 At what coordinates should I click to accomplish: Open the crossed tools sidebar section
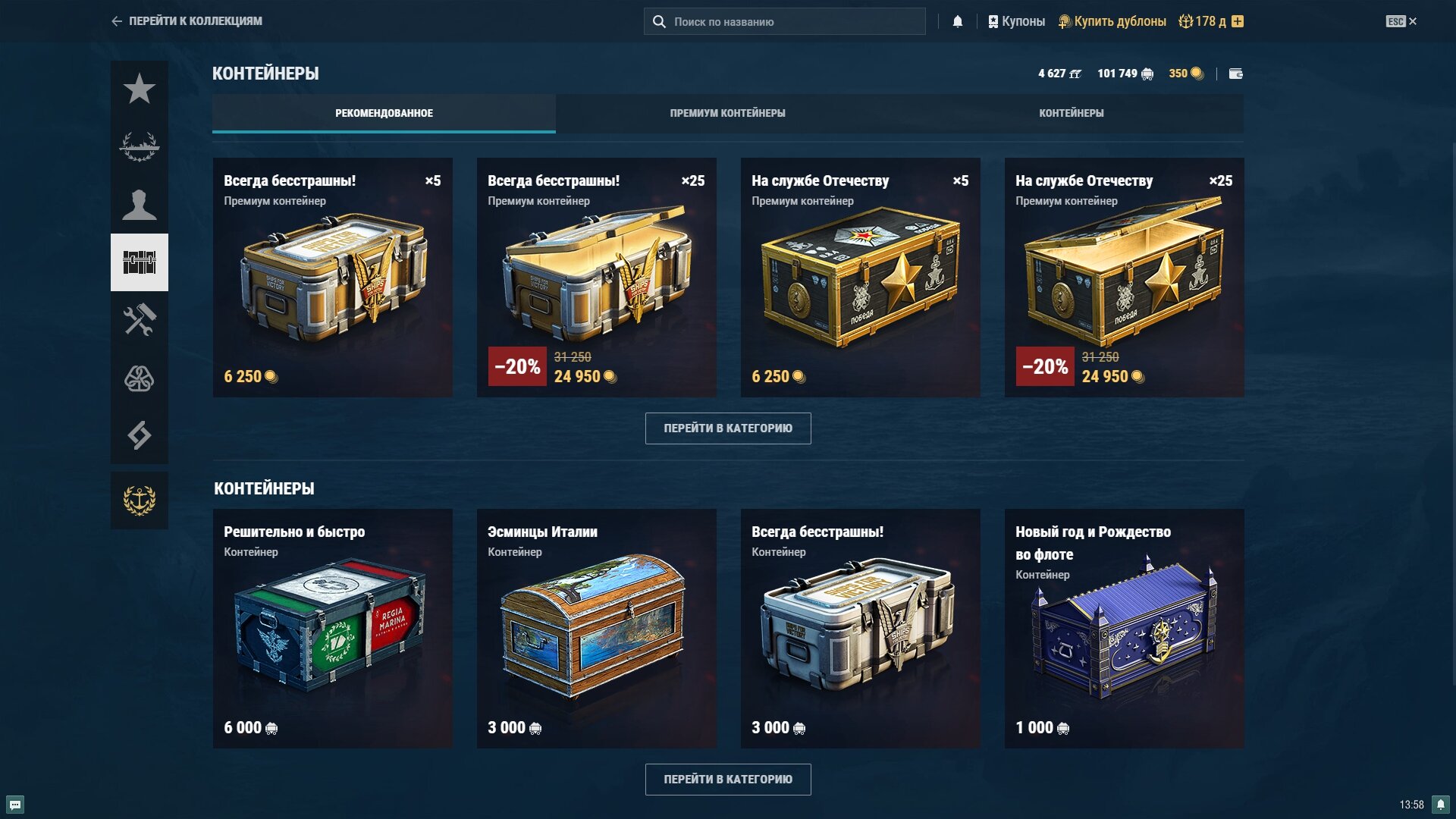tap(140, 320)
